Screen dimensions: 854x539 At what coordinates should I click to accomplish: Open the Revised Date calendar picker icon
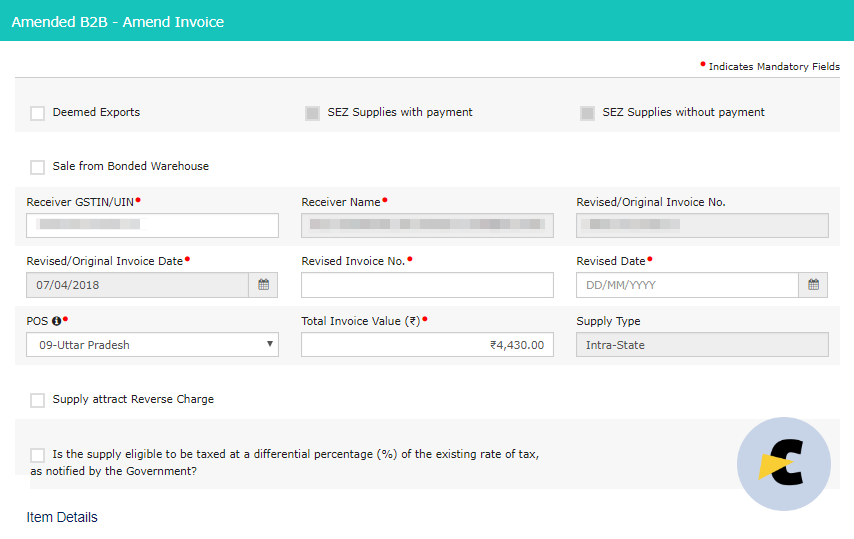pos(813,285)
